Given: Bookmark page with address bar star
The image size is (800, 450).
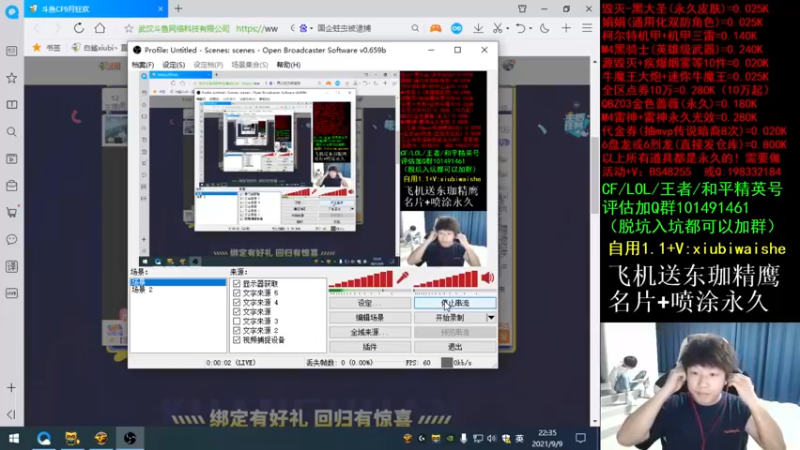Looking at the screenshot, I should point(129,29).
